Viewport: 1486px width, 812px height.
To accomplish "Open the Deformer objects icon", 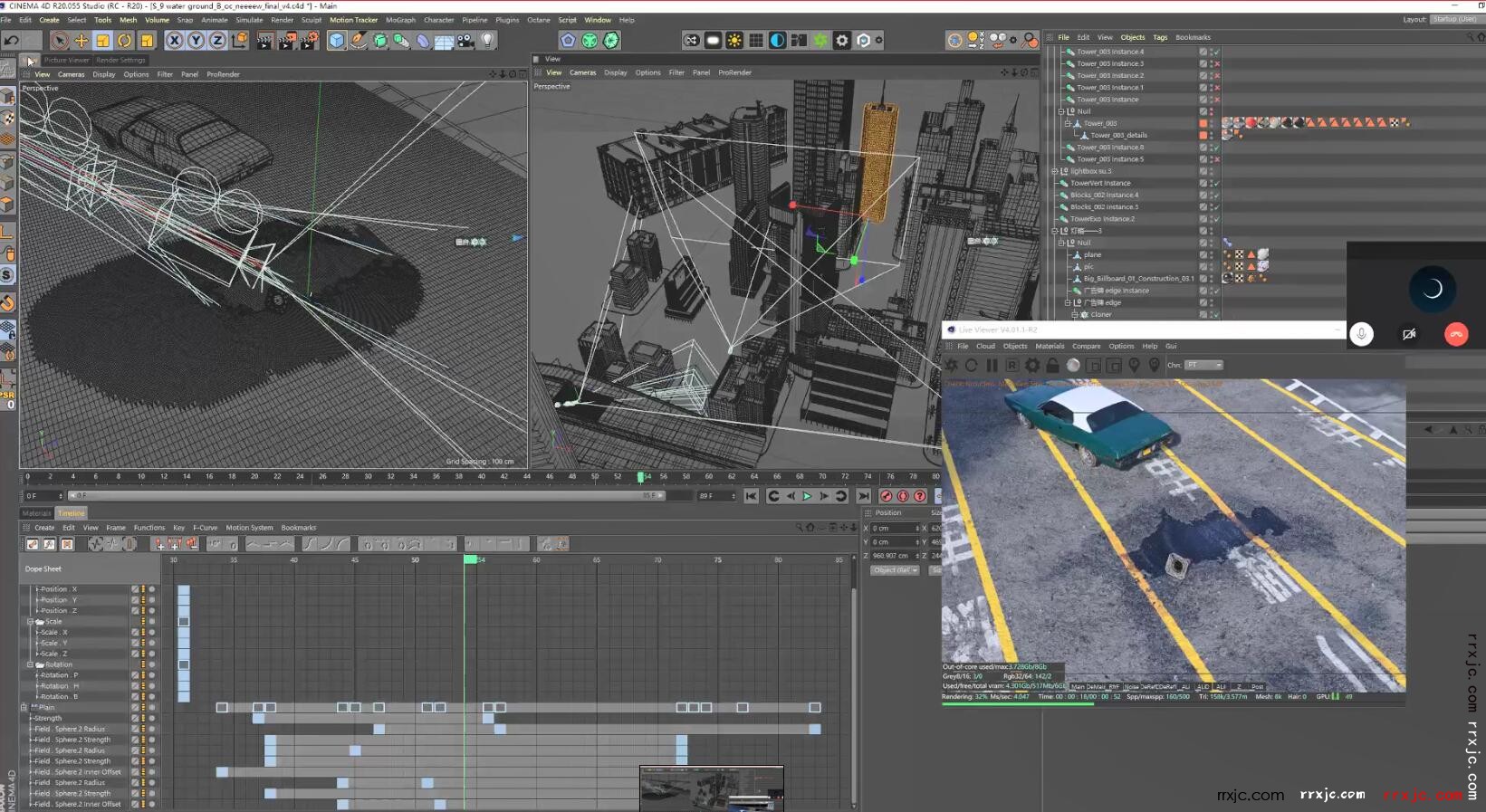I will 423,40.
